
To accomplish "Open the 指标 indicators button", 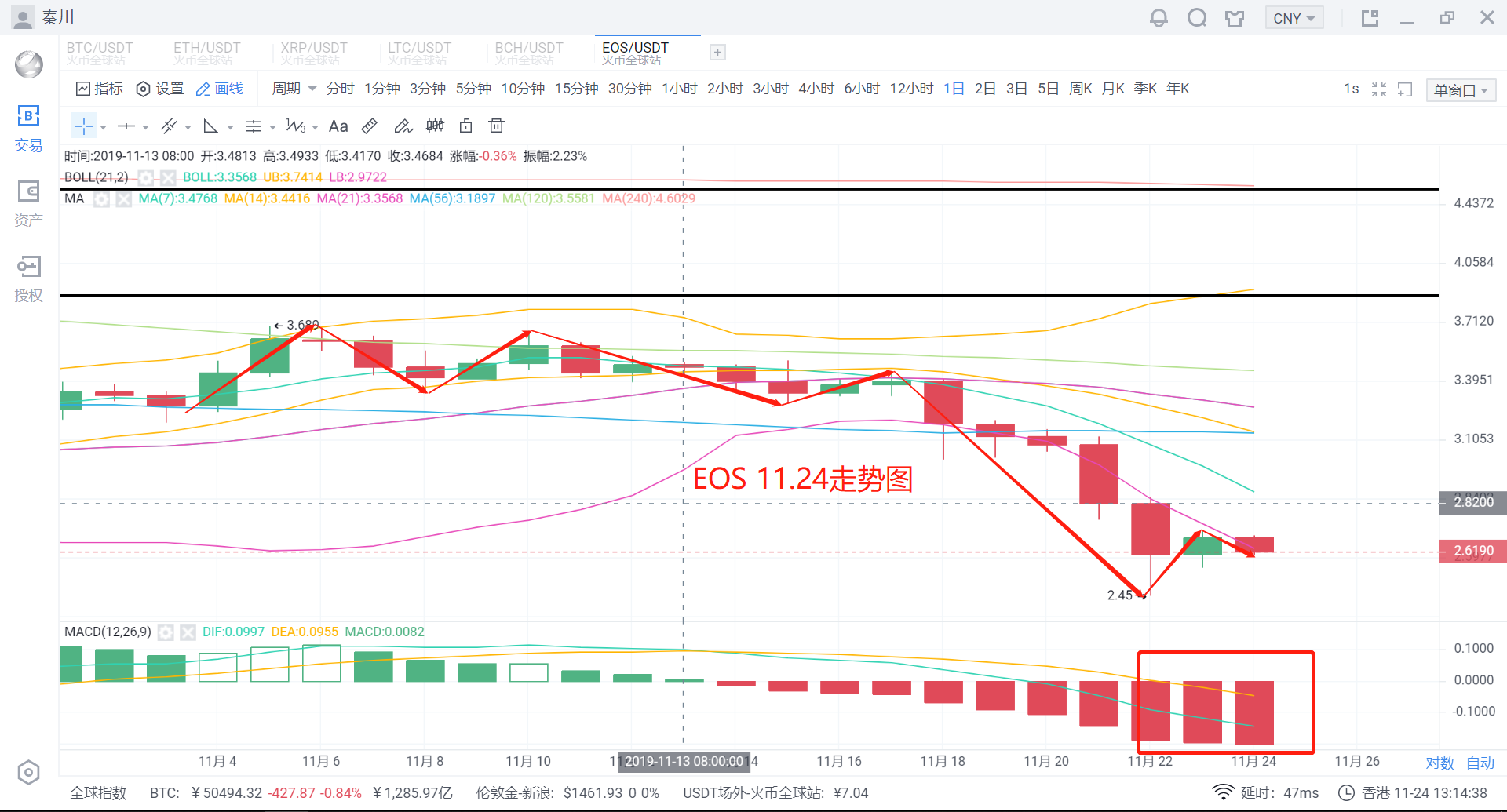I will pyautogui.click(x=100, y=89).
